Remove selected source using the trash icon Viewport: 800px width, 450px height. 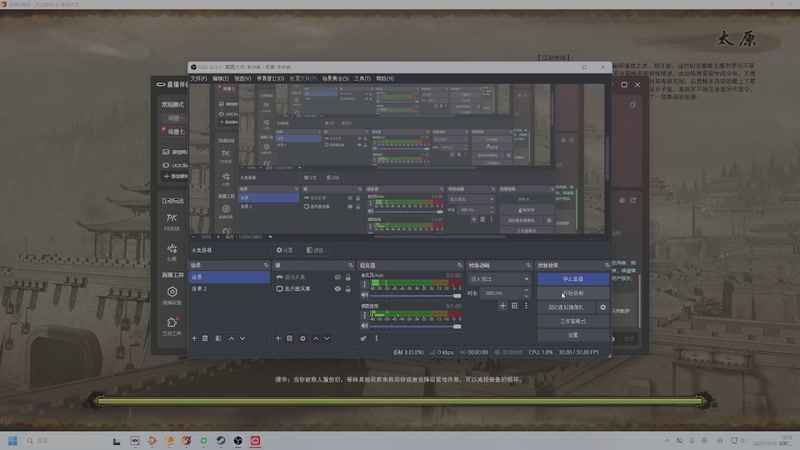pyautogui.click(x=289, y=338)
